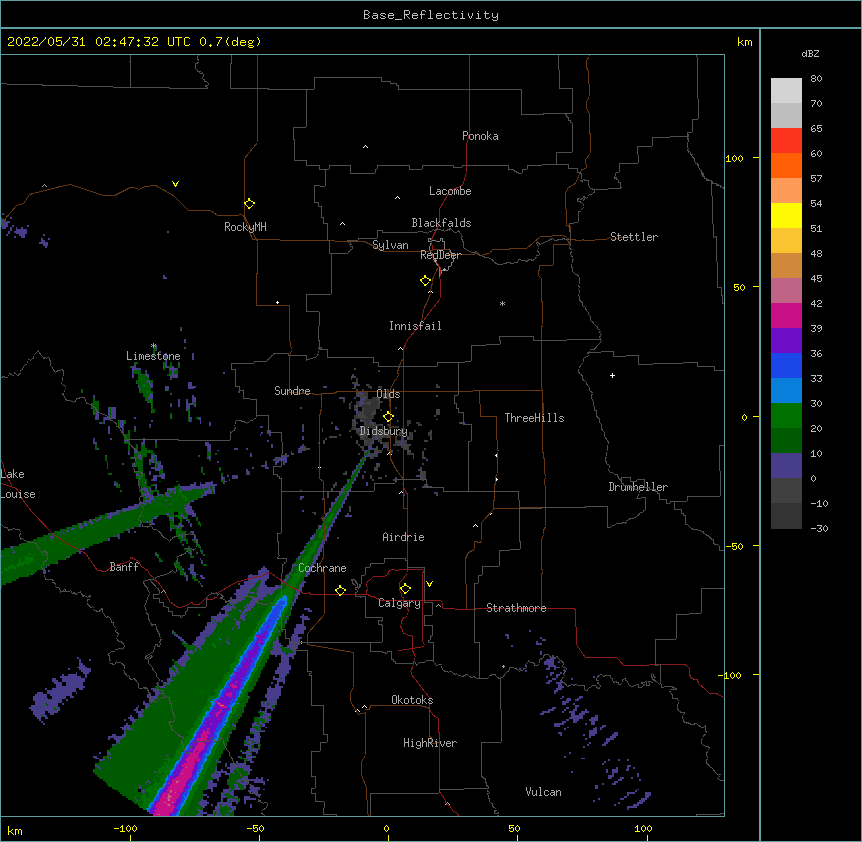Click the Drumheller map label
This screenshot has width=862, height=842.
click(x=638, y=487)
